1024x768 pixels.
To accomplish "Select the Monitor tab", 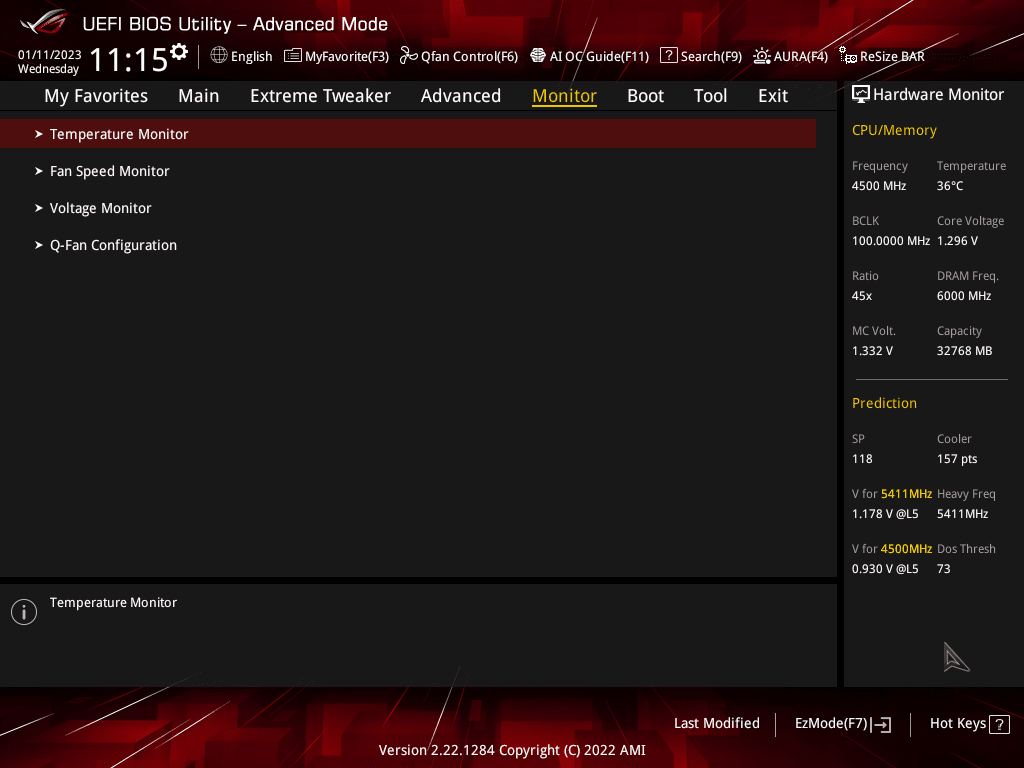I will click(x=564, y=96).
